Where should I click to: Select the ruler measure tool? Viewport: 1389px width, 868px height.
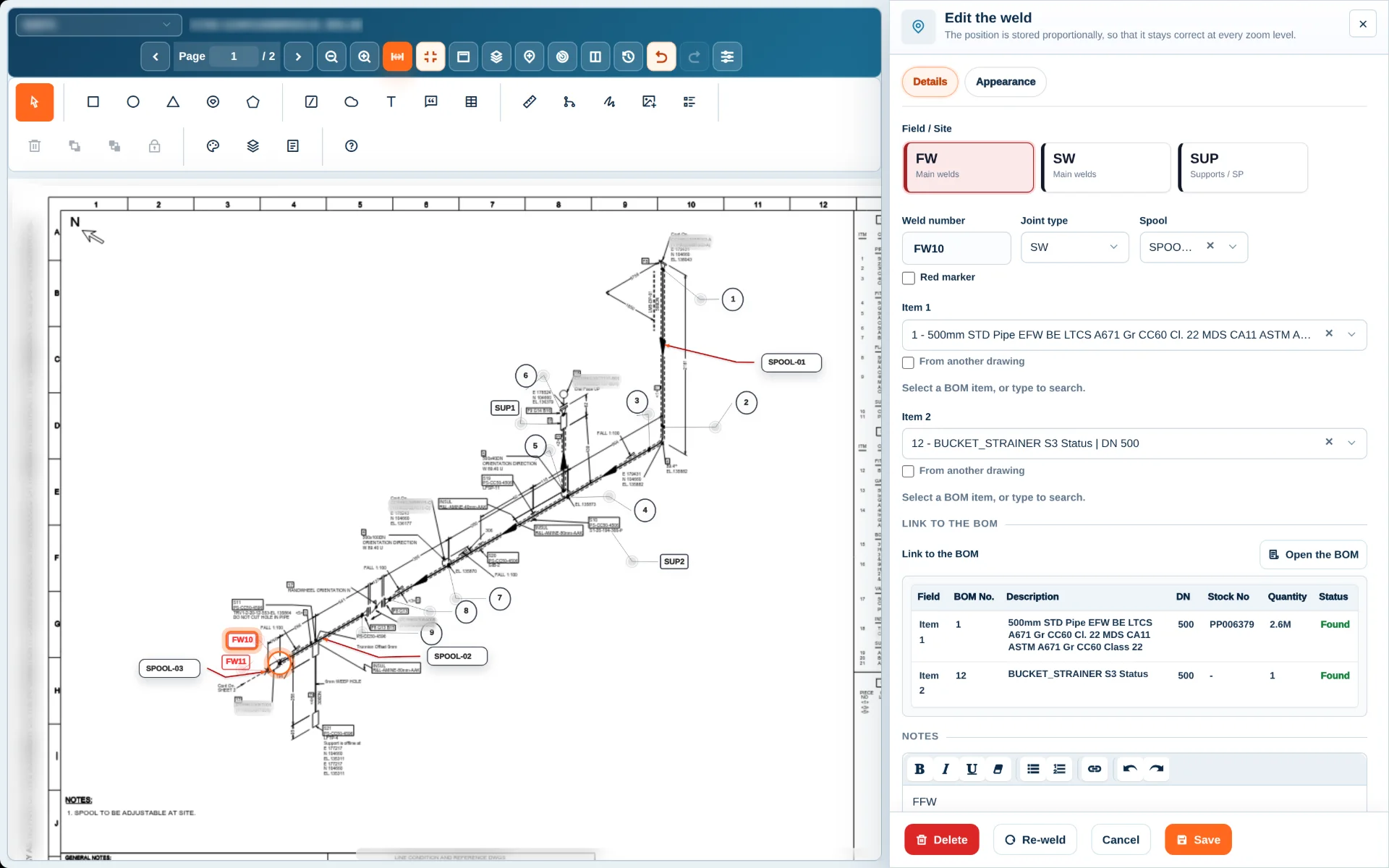(x=530, y=102)
